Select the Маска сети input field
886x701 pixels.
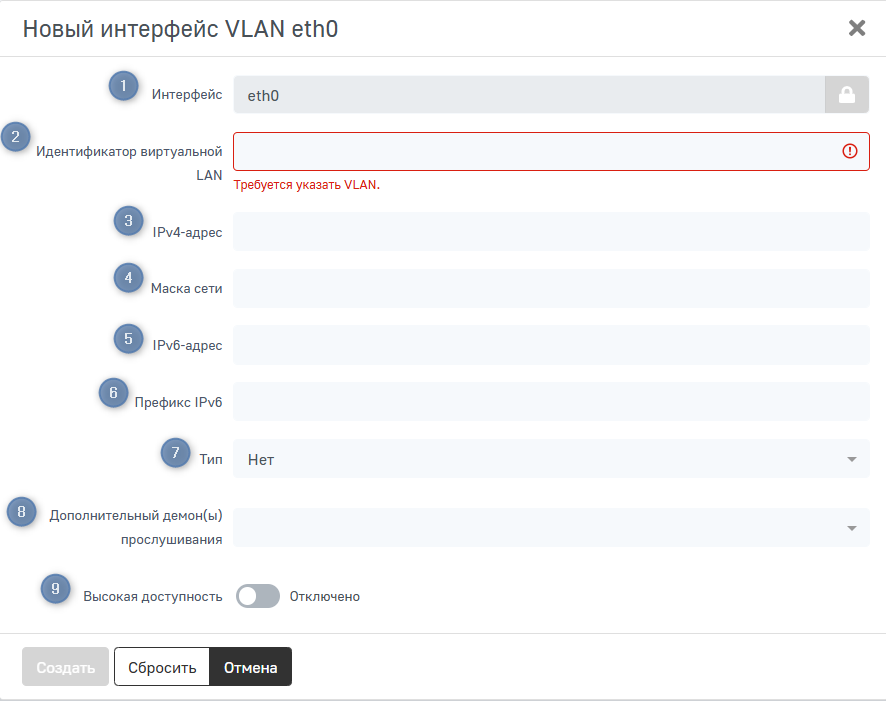550,288
